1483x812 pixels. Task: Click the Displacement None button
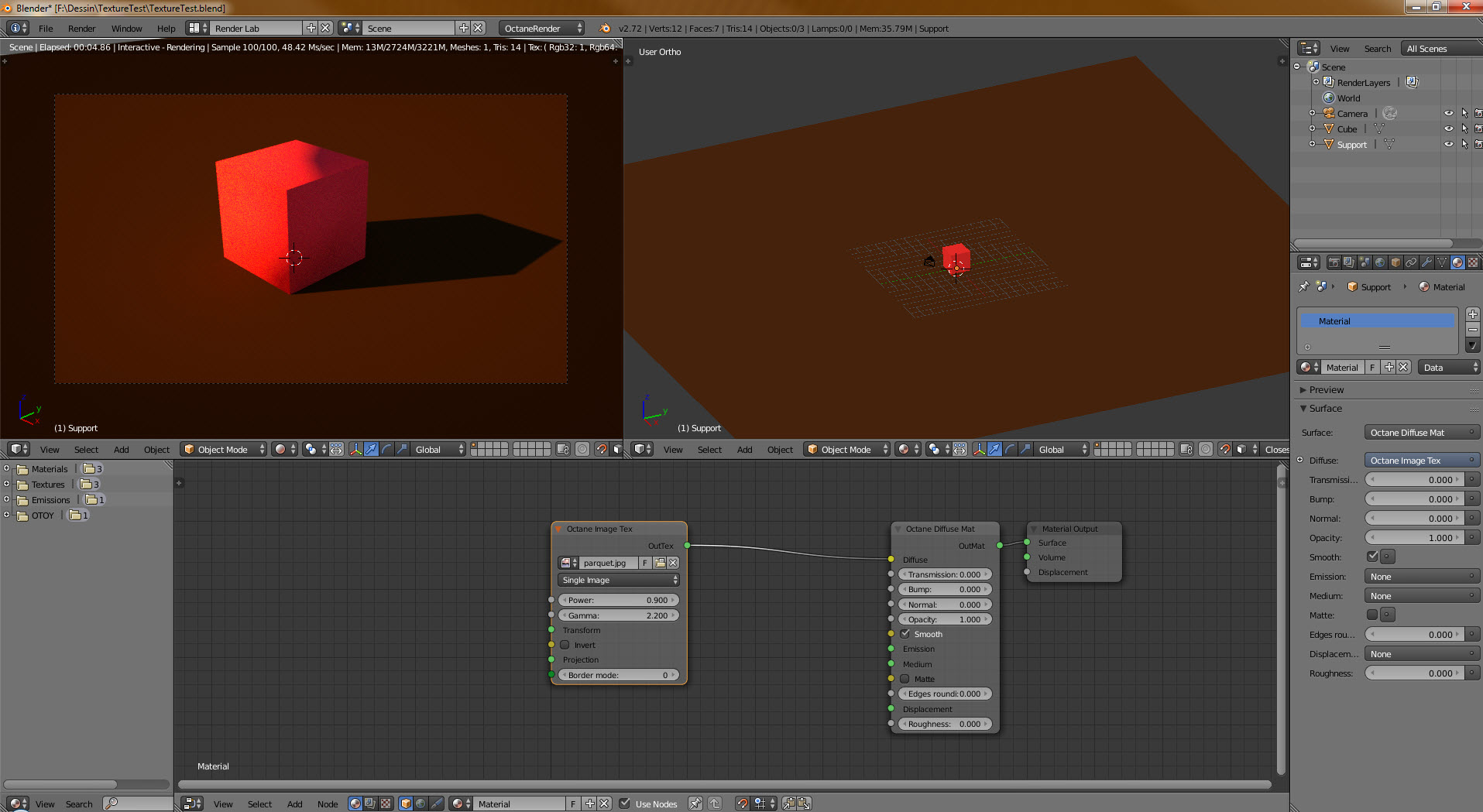(1422, 654)
